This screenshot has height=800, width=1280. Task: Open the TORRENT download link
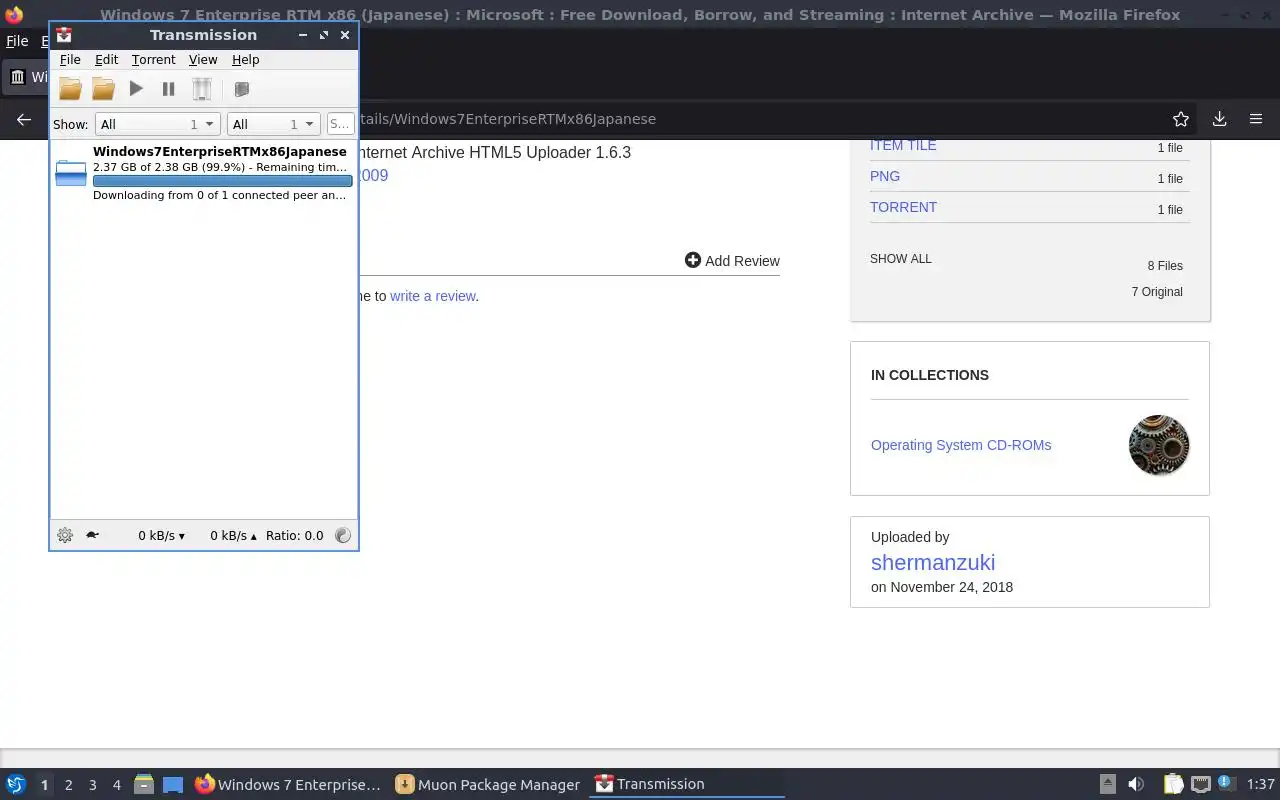coord(903,207)
